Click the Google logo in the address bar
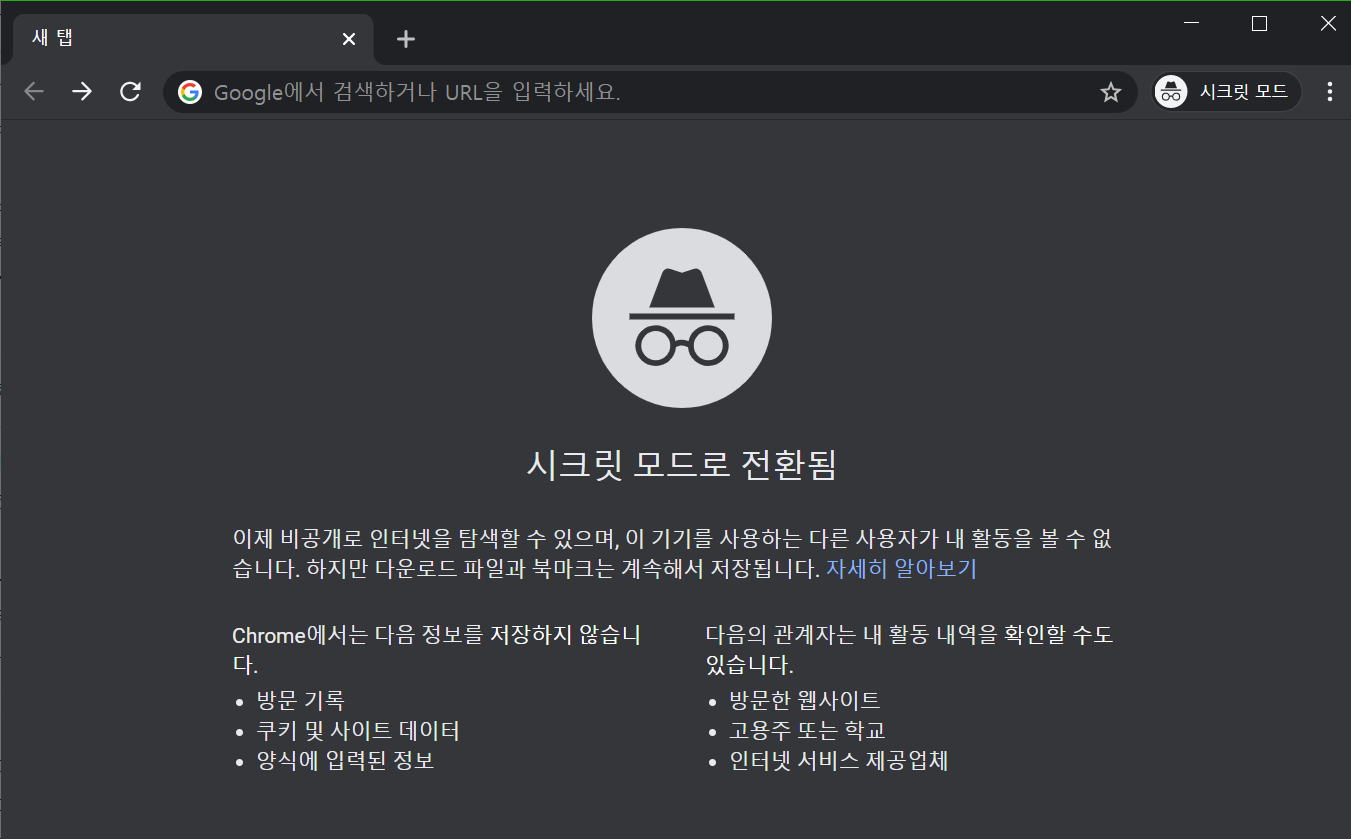This screenshot has width=1351, height=839. [x=190, y=92]
